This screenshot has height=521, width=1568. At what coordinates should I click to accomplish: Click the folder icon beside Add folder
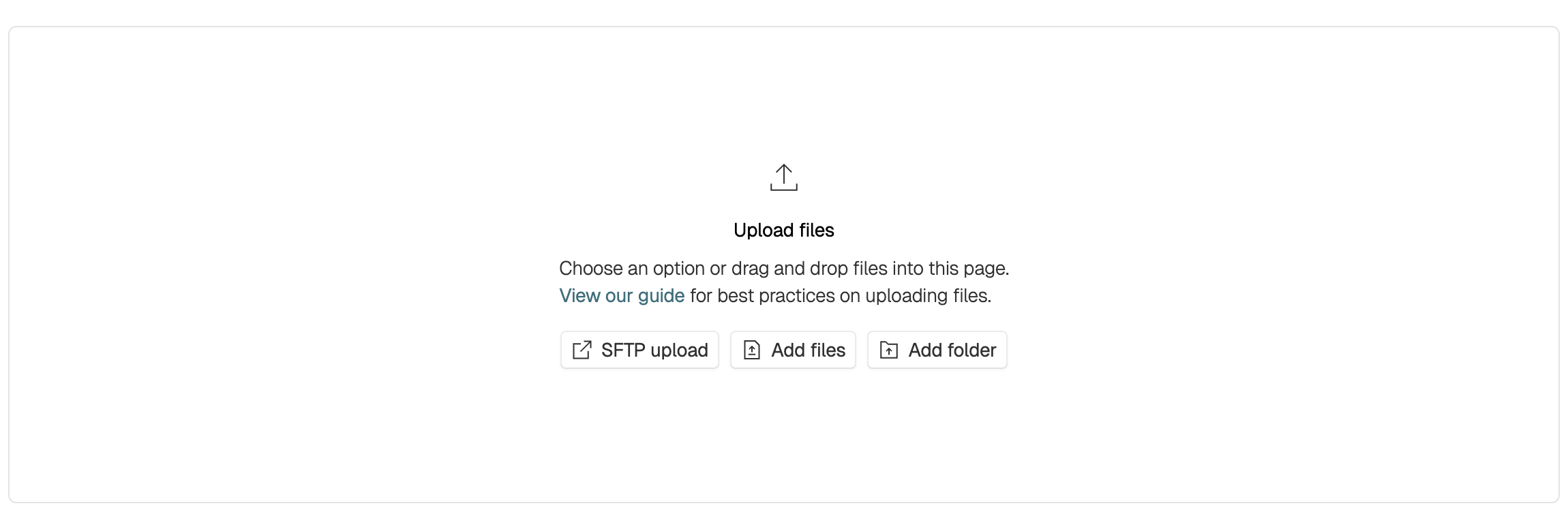coord(888,351)
